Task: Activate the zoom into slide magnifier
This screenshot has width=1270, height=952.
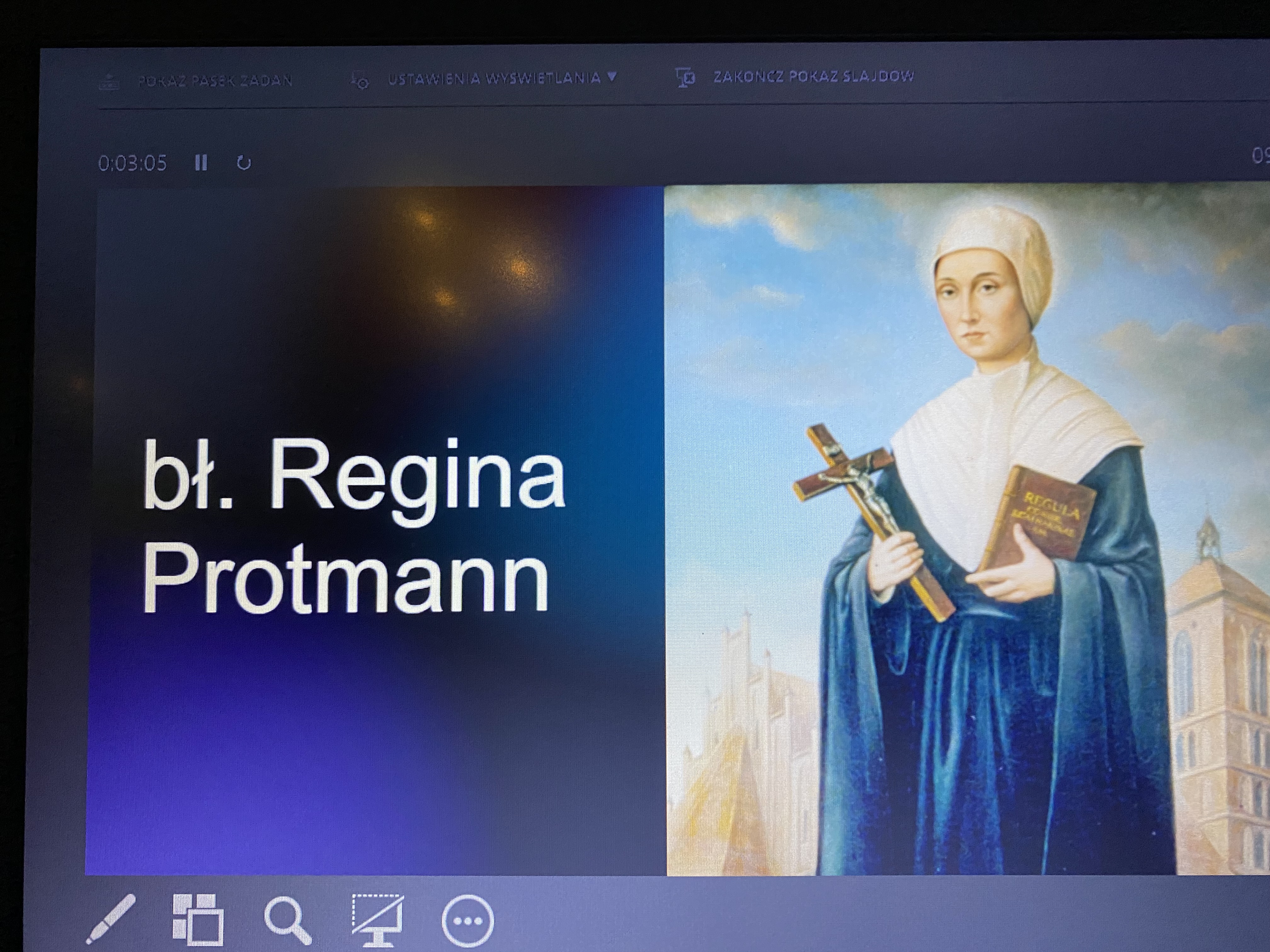Action: point(288,921)
